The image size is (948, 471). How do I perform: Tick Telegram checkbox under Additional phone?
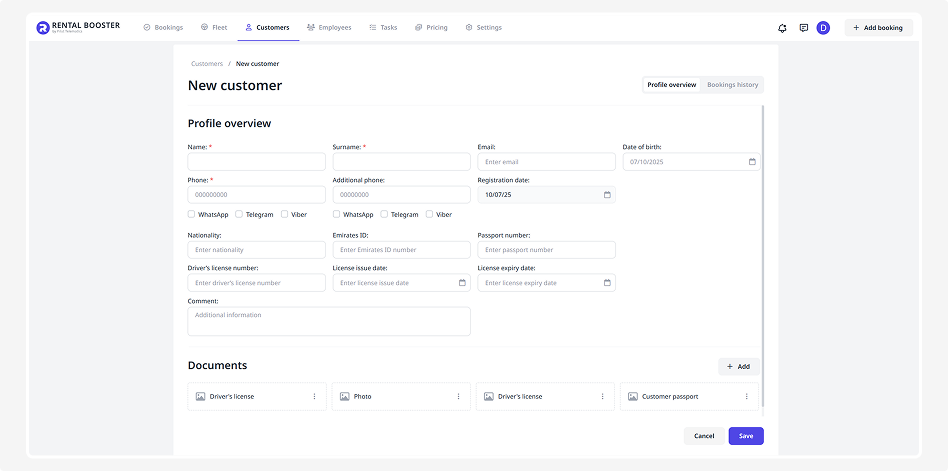coord(384,214)
